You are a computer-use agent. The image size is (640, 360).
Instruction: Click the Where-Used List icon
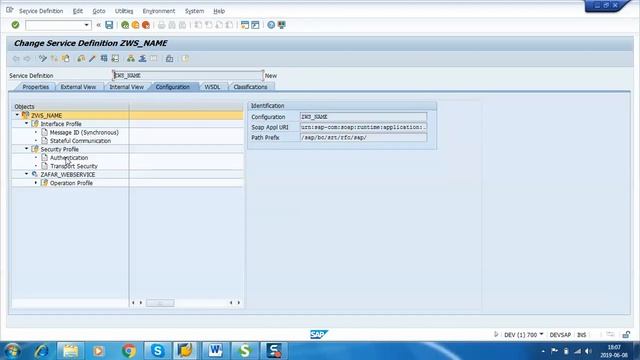point(81,59)
